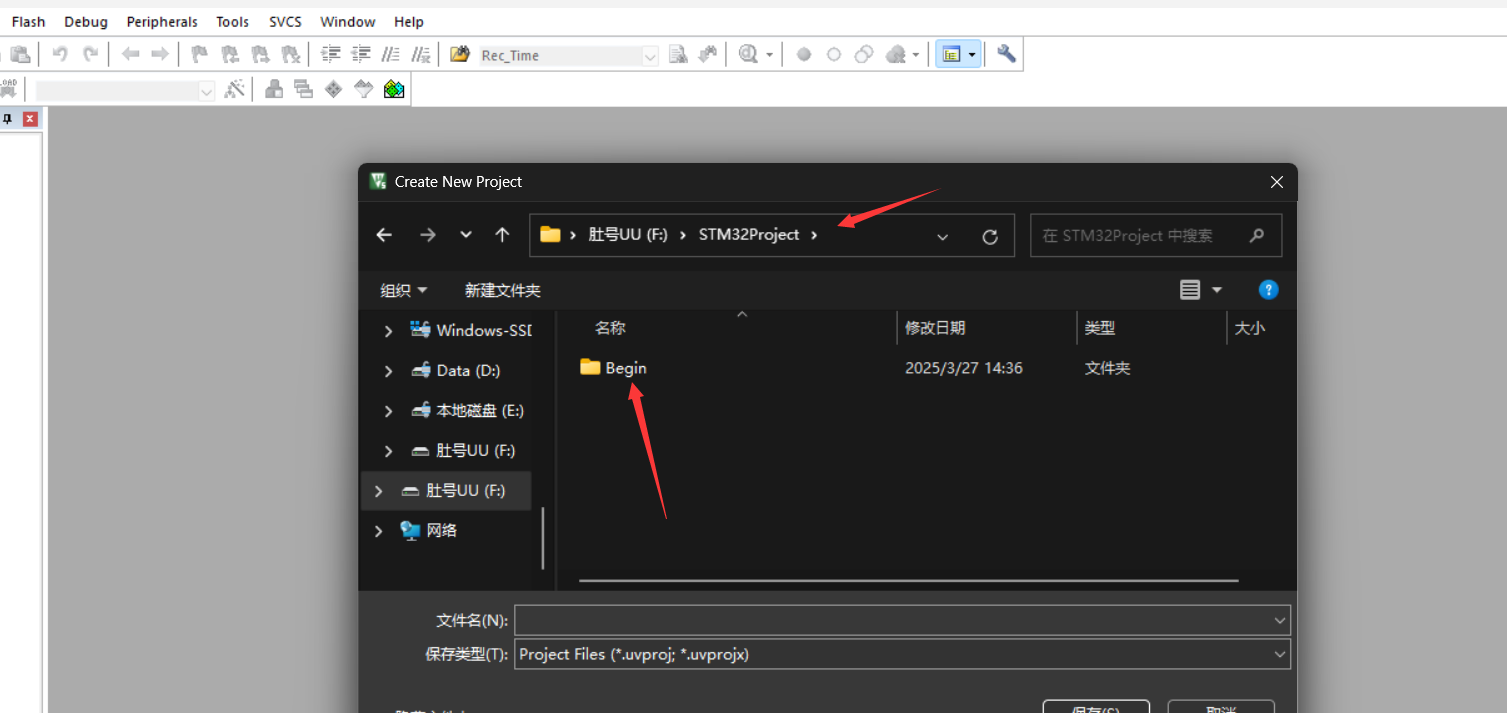This screenshot has height=713, width=1507.
Task: Open the debug session dropdown arrow
Action: 769,55
